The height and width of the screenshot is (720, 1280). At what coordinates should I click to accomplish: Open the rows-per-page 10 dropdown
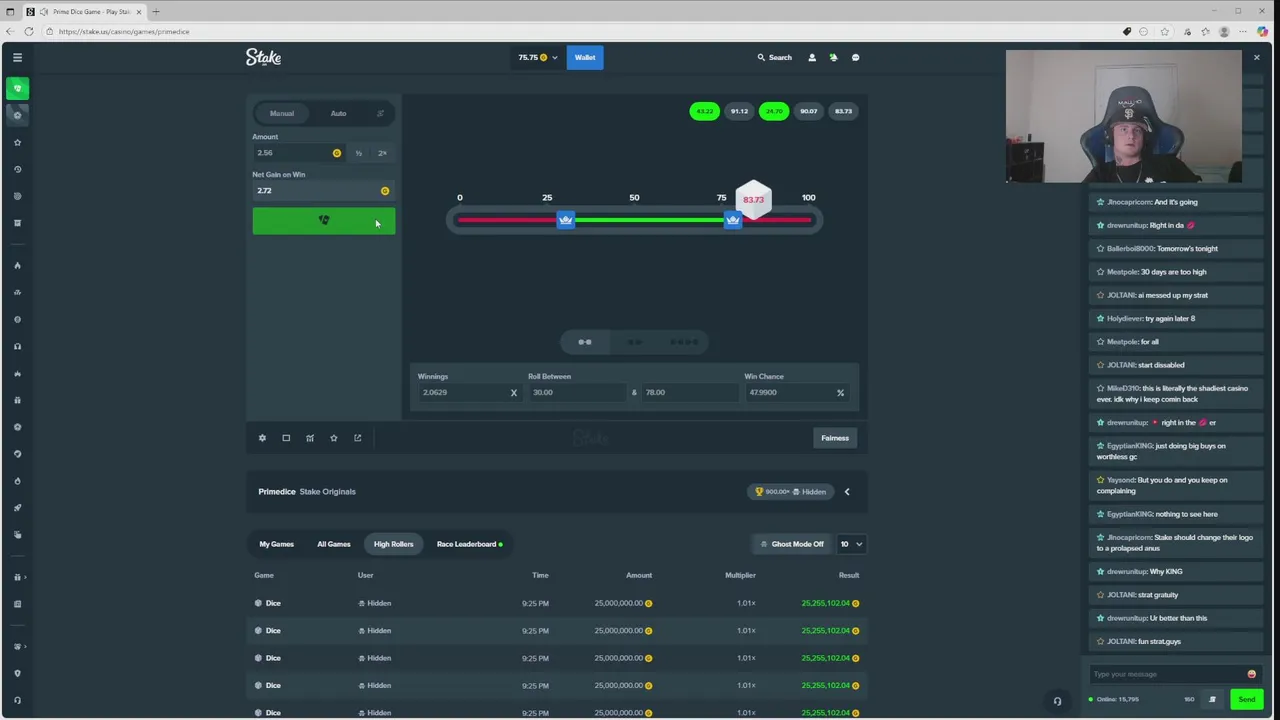pos(851,544)
